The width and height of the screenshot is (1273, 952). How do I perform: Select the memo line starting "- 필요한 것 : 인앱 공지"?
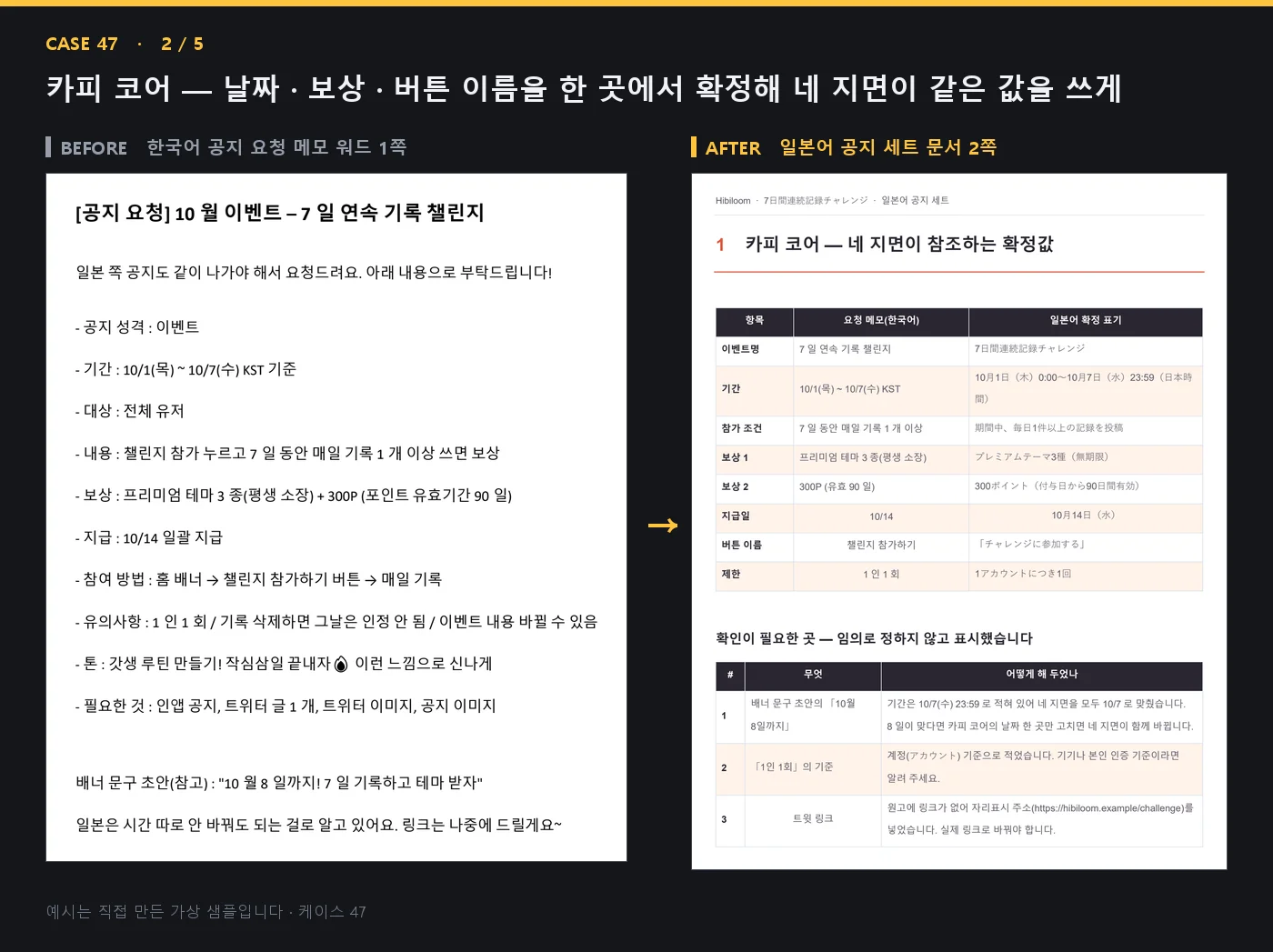coord(286,706)
